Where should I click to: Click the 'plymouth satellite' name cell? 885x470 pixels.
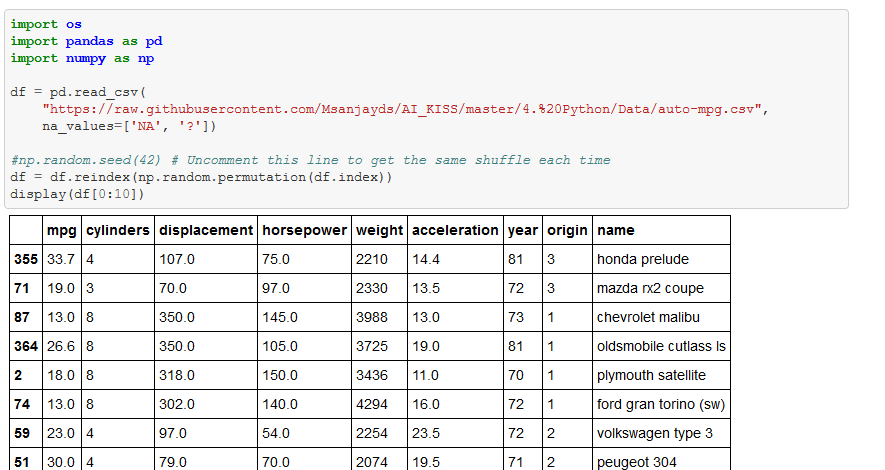tap(661, 375)
